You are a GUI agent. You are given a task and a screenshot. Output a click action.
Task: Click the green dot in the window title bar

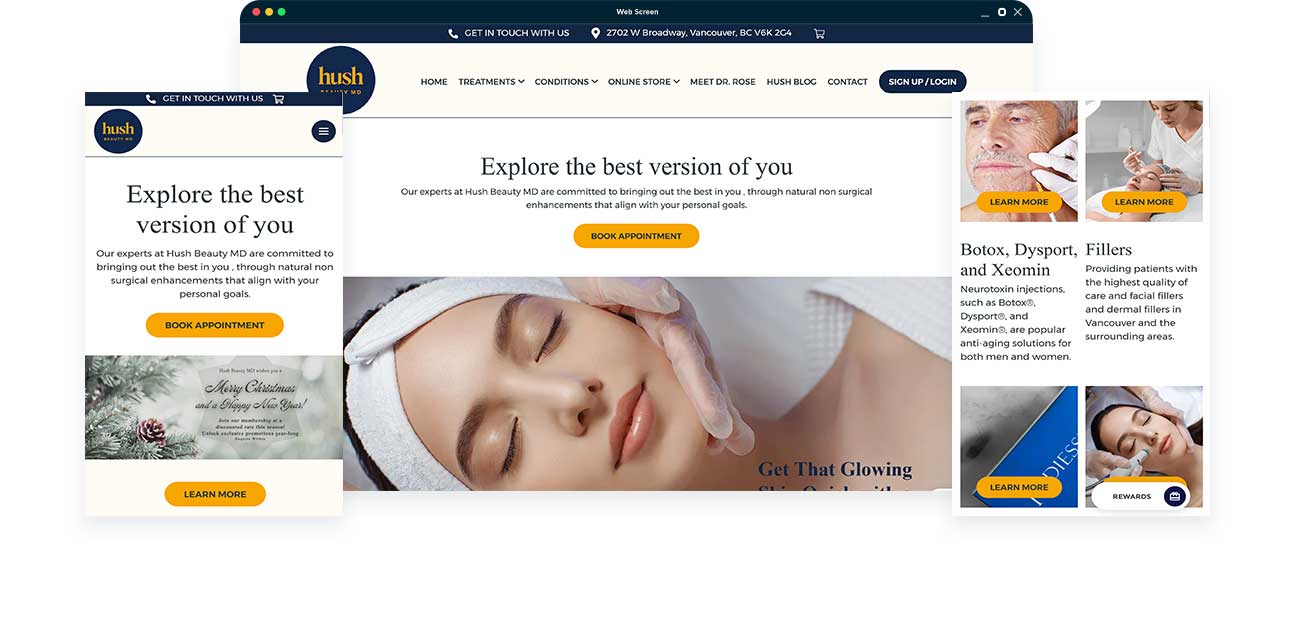click(x=282, y=12)
